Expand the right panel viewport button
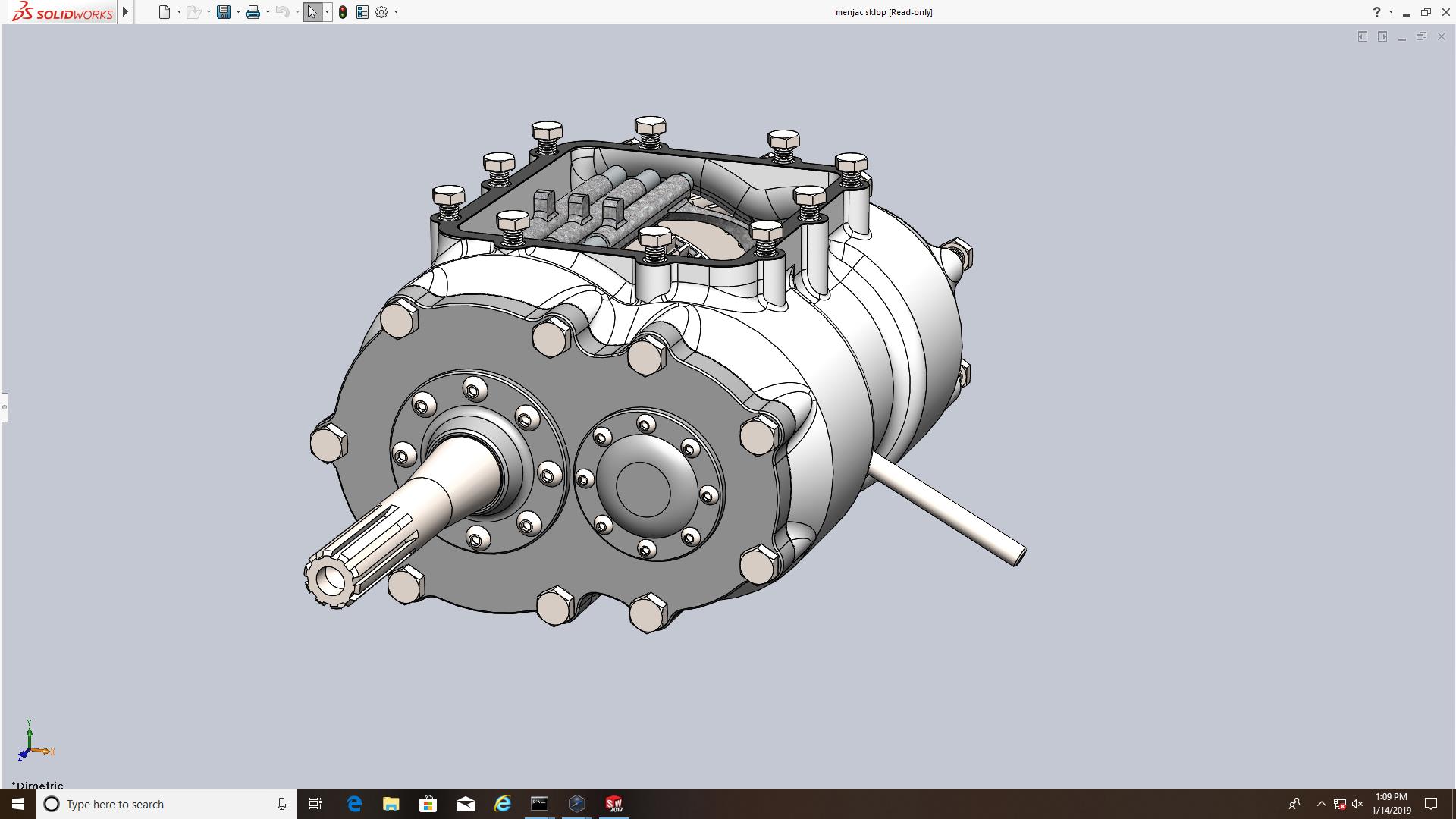 coord(1382,36)
